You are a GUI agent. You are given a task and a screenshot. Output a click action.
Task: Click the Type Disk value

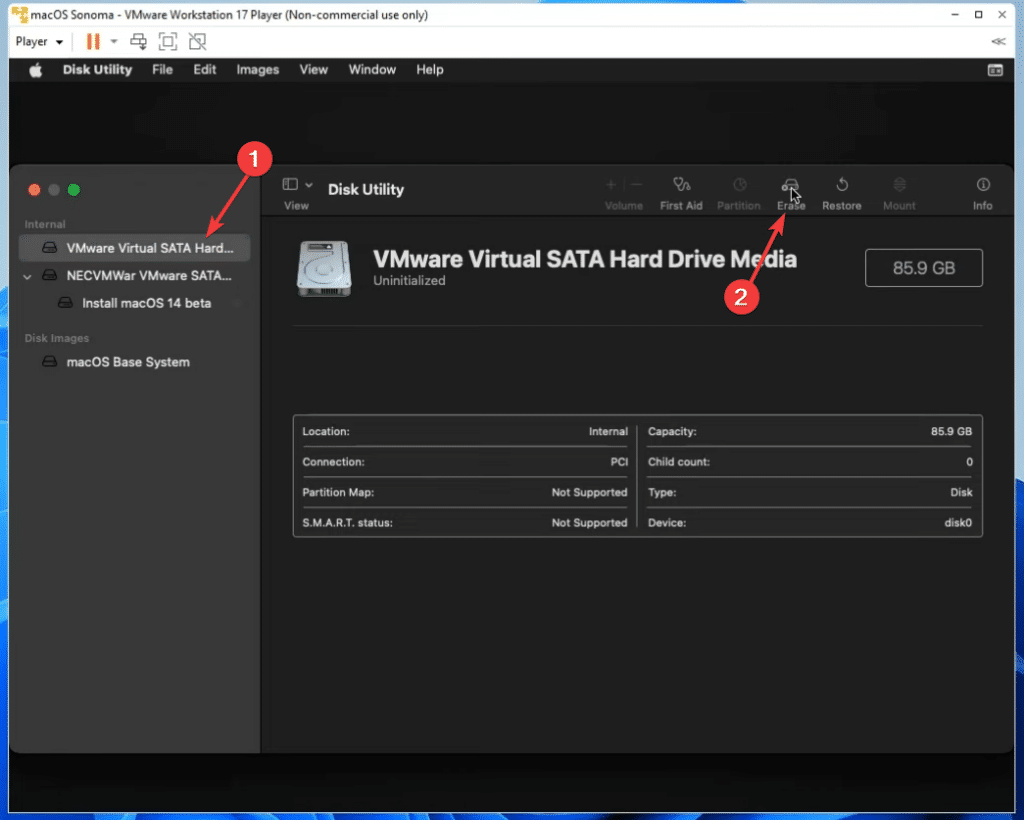coord(961,492)
